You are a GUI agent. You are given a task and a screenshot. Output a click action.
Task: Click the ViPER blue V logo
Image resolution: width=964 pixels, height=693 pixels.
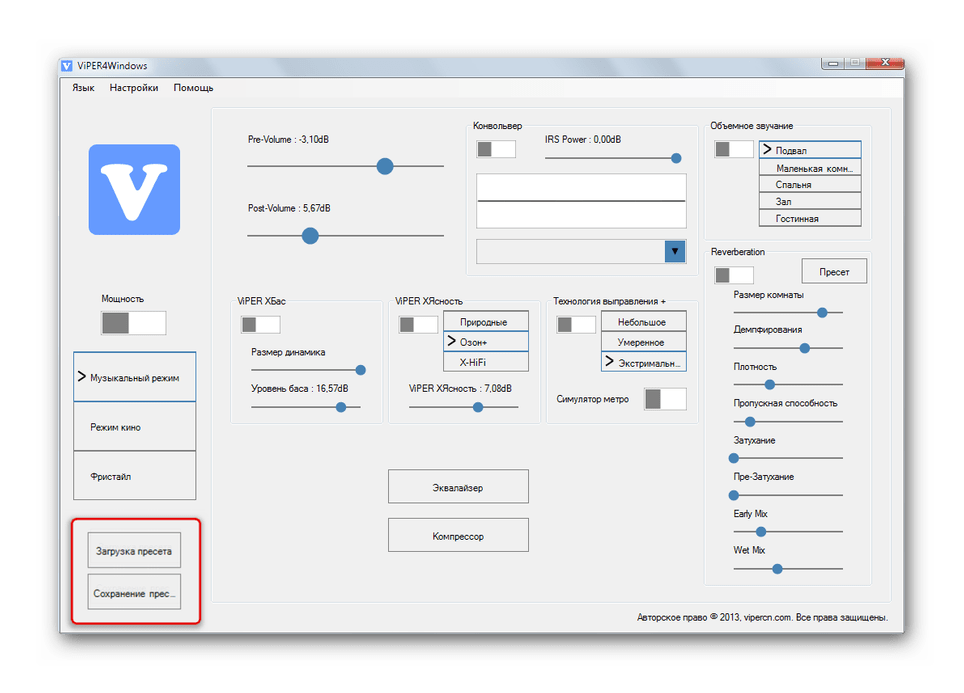134,190
